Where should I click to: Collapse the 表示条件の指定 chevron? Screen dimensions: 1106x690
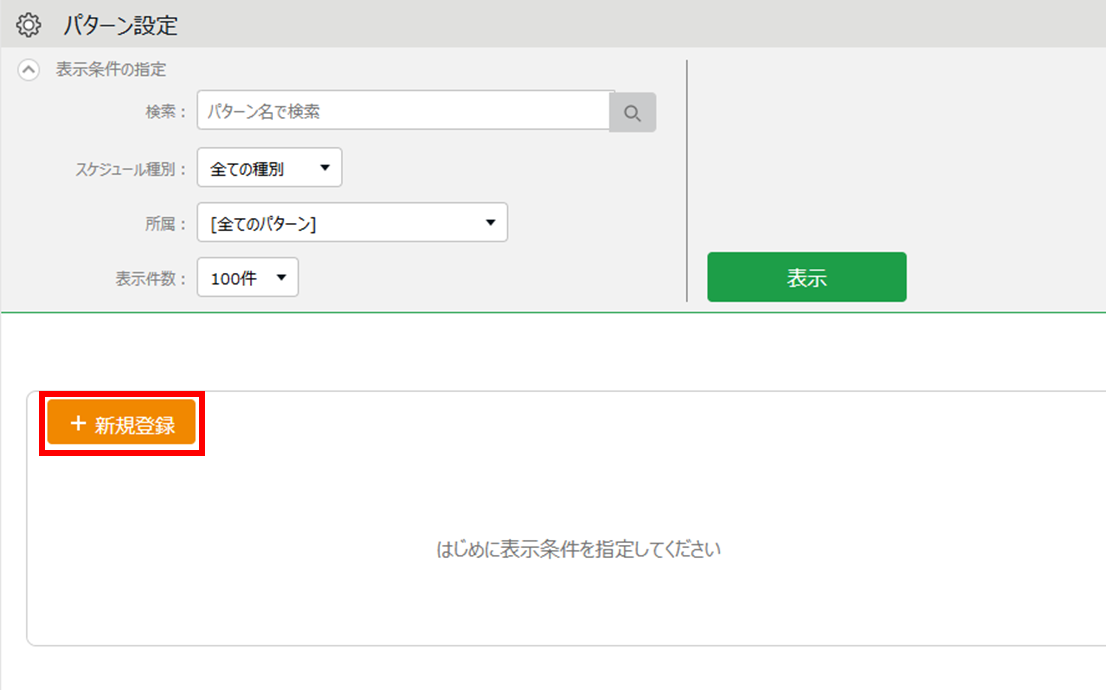coord(30,70)
